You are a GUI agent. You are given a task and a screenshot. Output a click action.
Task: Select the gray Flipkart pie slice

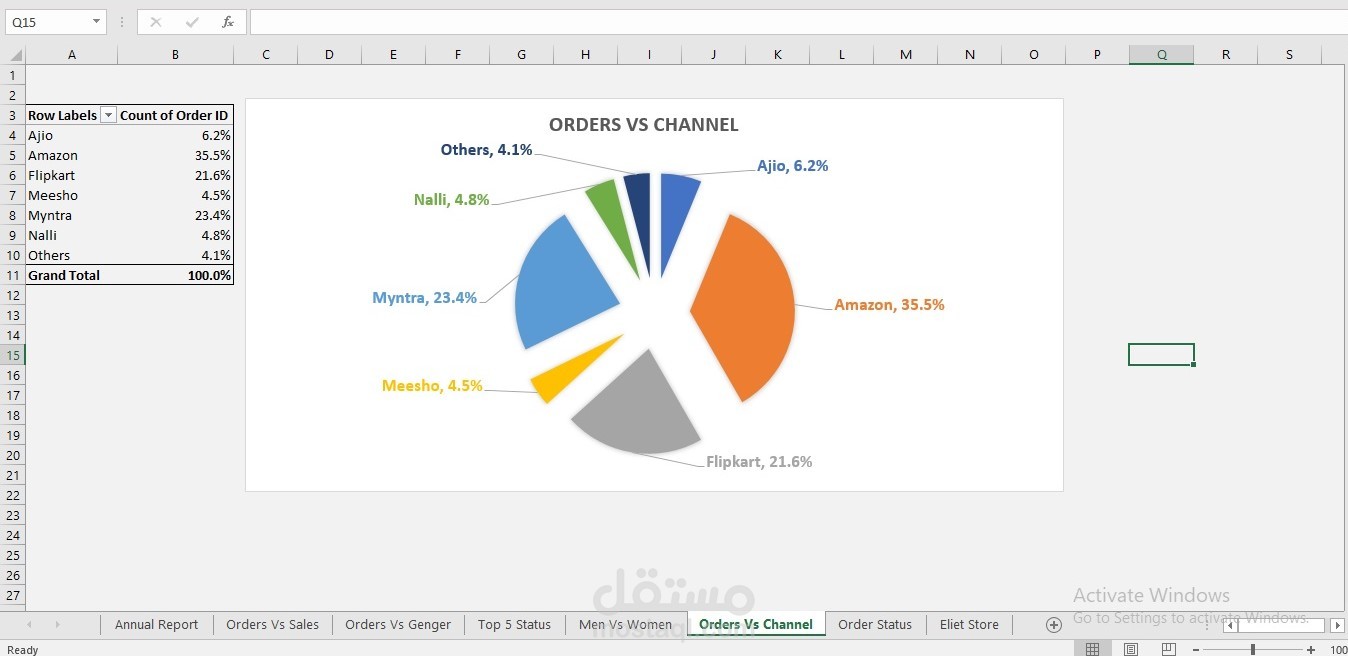click(x=636, y=410)
